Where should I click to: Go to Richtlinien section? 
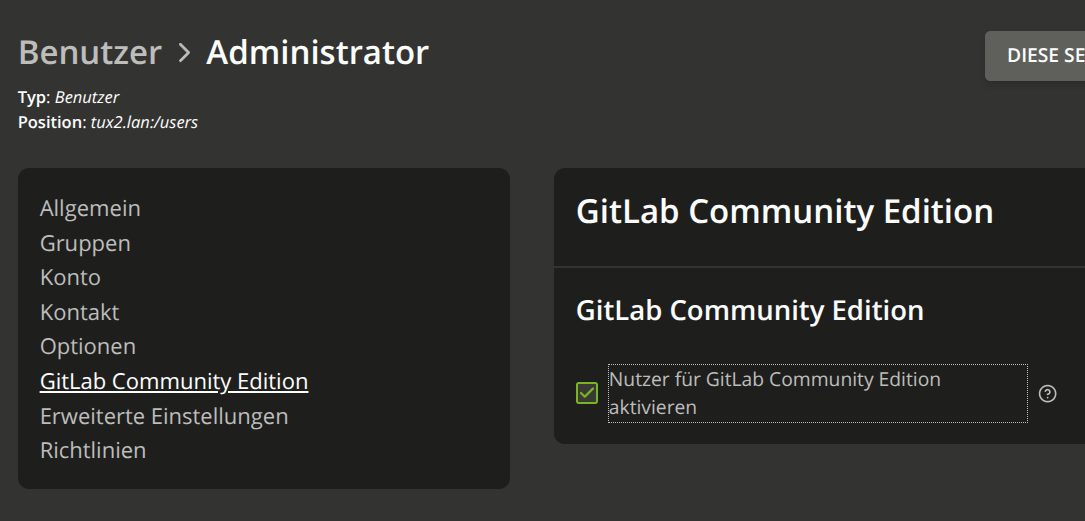click(x=93, y=450)
